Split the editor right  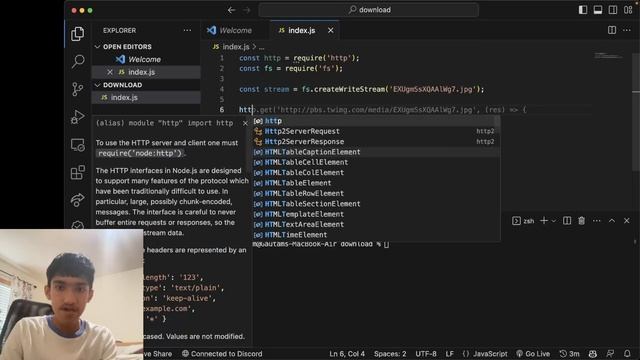pos(612,30)
